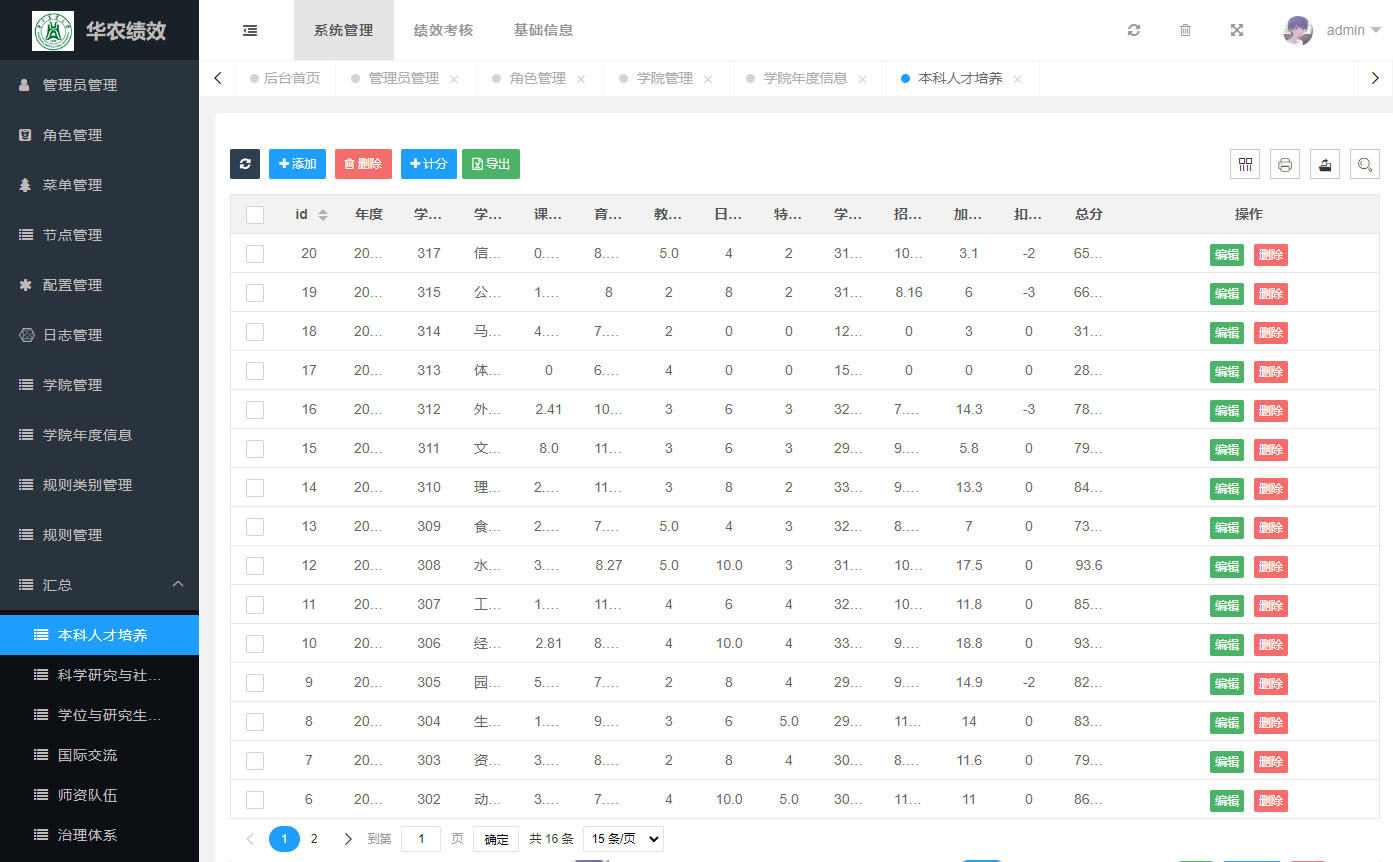This screenshot has width=1393, height=862.
Task: Tick the checkbox for row id 12
Action: 255,566
